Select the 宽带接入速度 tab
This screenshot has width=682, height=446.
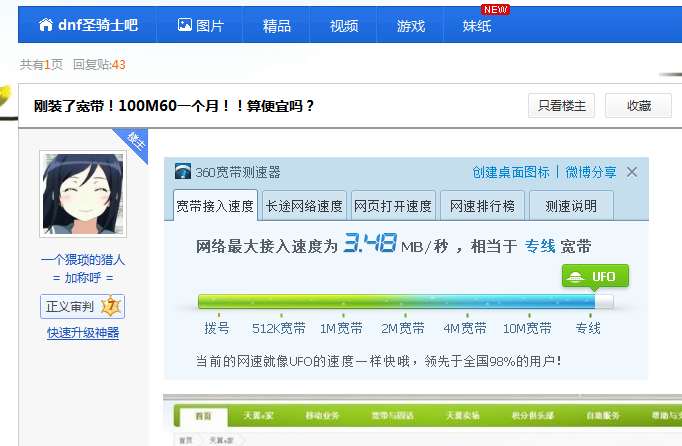[x=215, y=205]
